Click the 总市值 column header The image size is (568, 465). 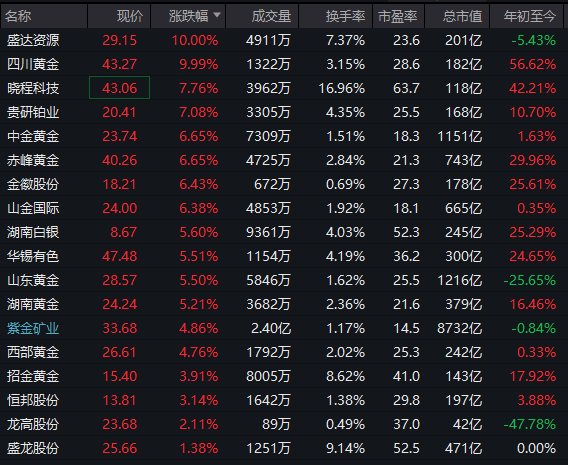[457, 16]
